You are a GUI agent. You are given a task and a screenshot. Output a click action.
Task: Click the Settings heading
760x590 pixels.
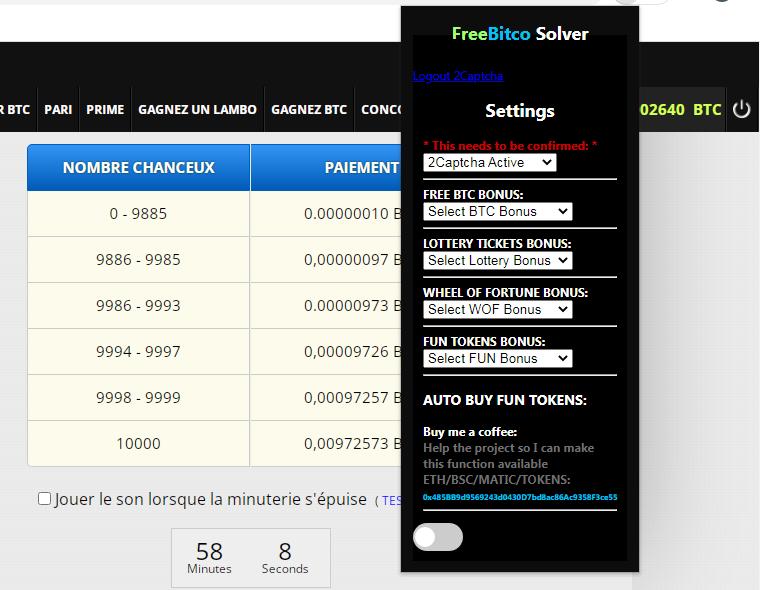coord(520,111)
